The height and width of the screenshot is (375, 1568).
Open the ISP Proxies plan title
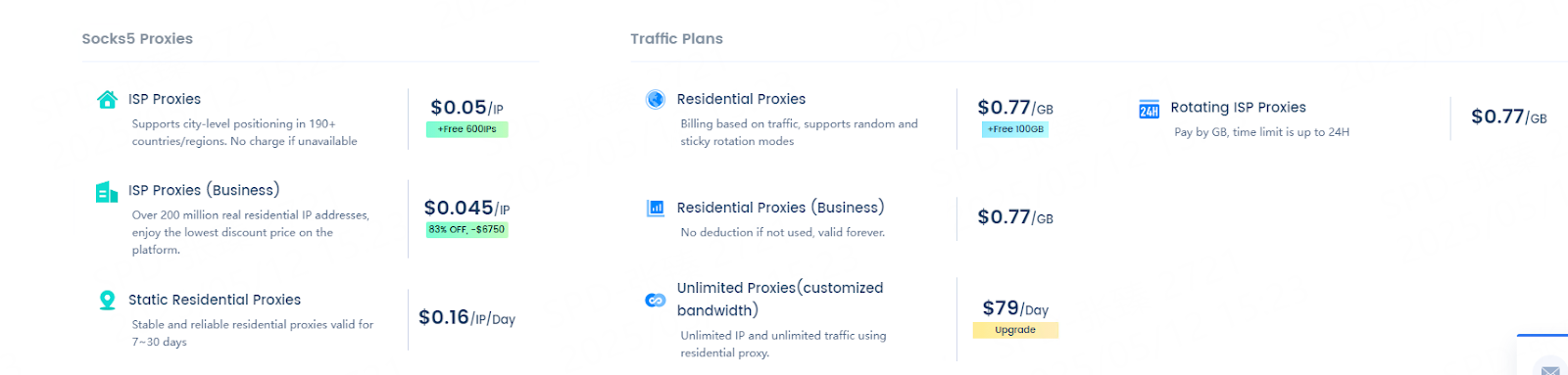click(x=165, y=99)
